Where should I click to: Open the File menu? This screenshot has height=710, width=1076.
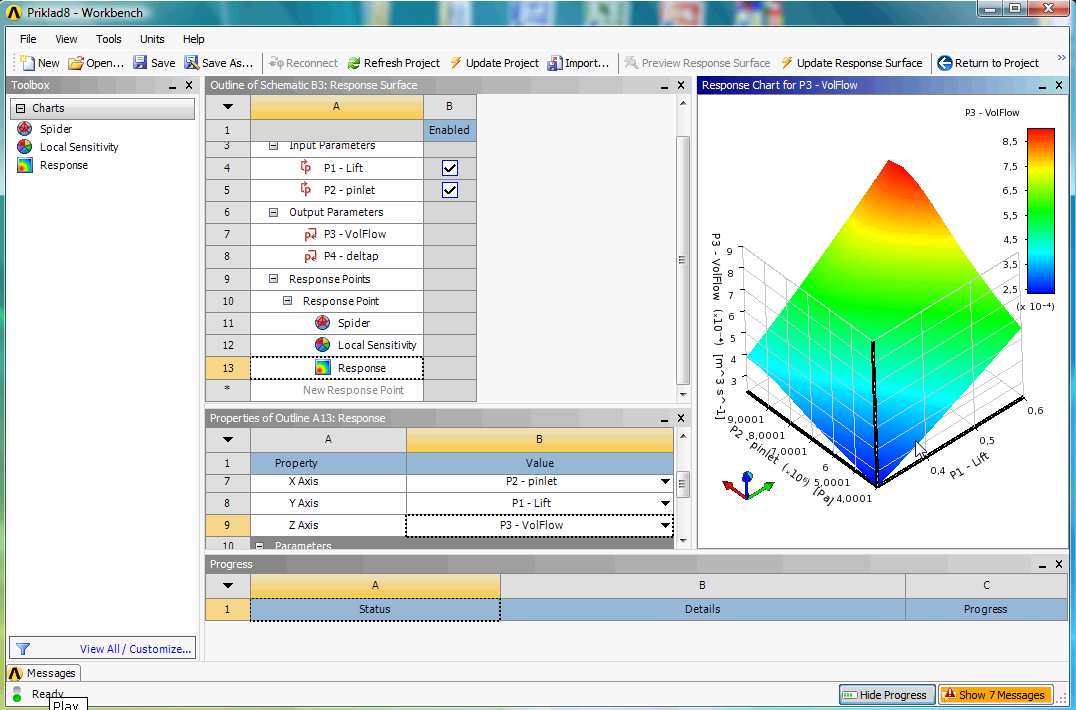(x=28, y=39)
